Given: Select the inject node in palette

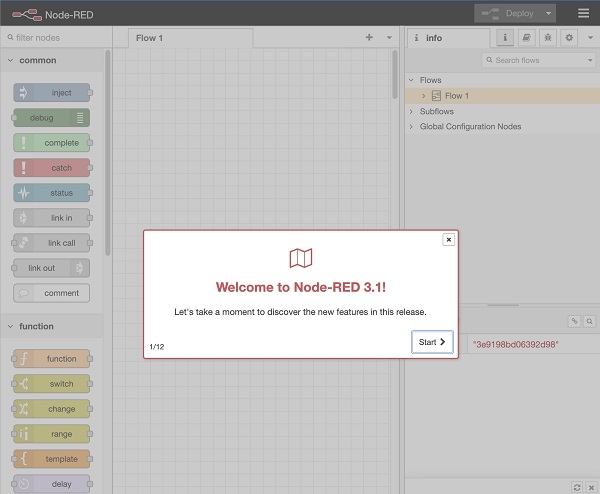Looking at the screenshot, I should click(52, 93).
